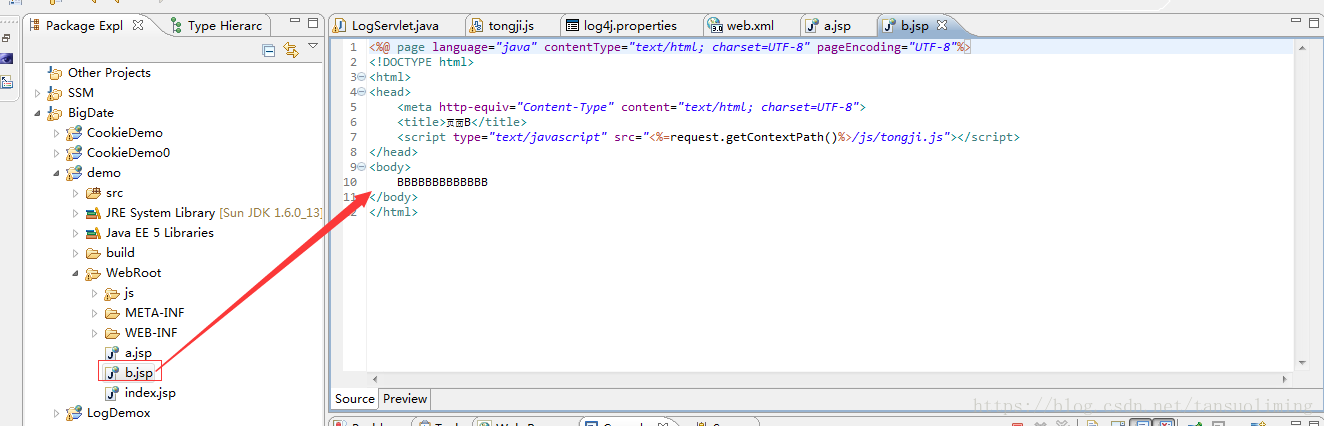Select index.jsp in the tree

(150, 393)
